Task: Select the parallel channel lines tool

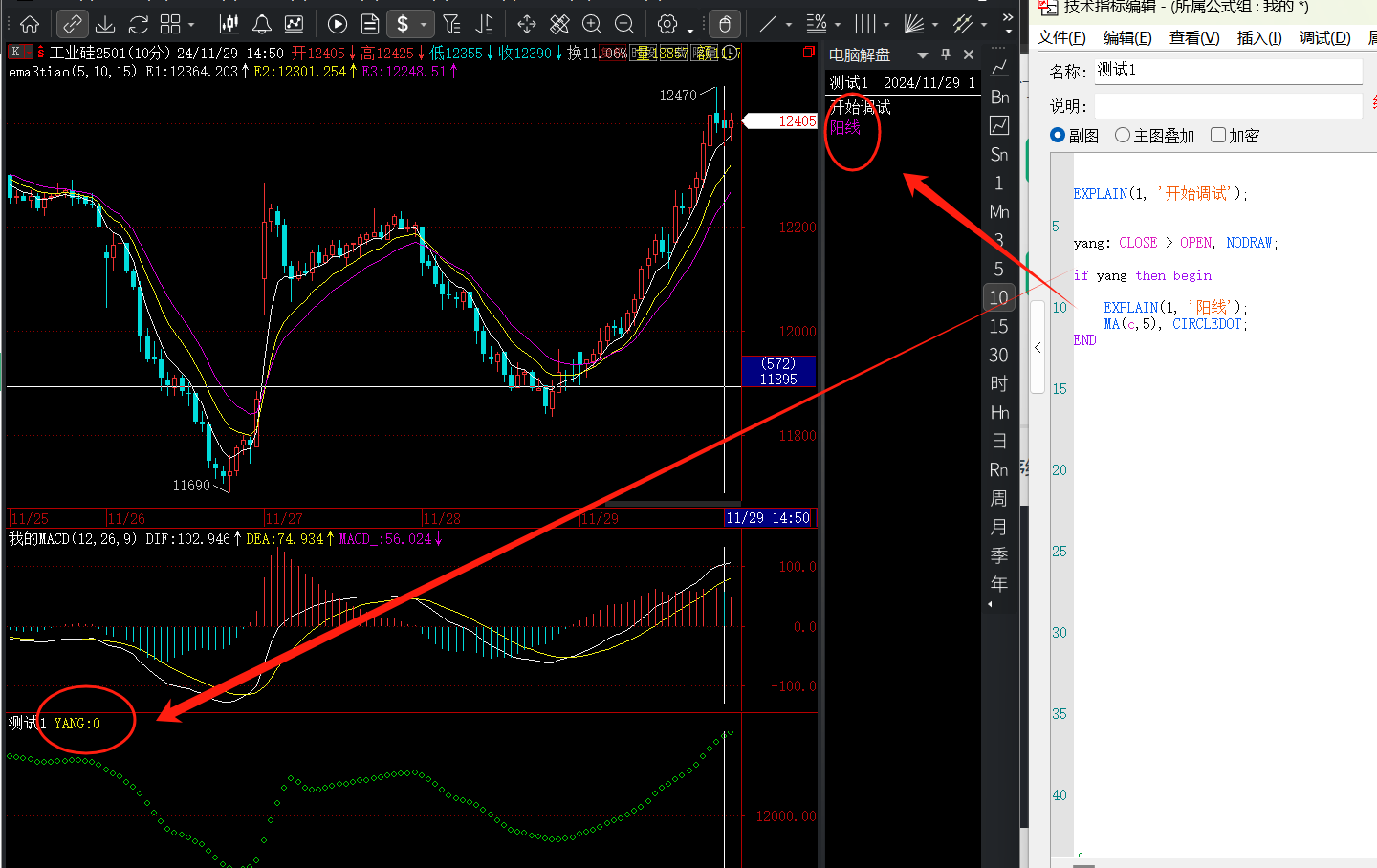Action: tap(964, 24)
